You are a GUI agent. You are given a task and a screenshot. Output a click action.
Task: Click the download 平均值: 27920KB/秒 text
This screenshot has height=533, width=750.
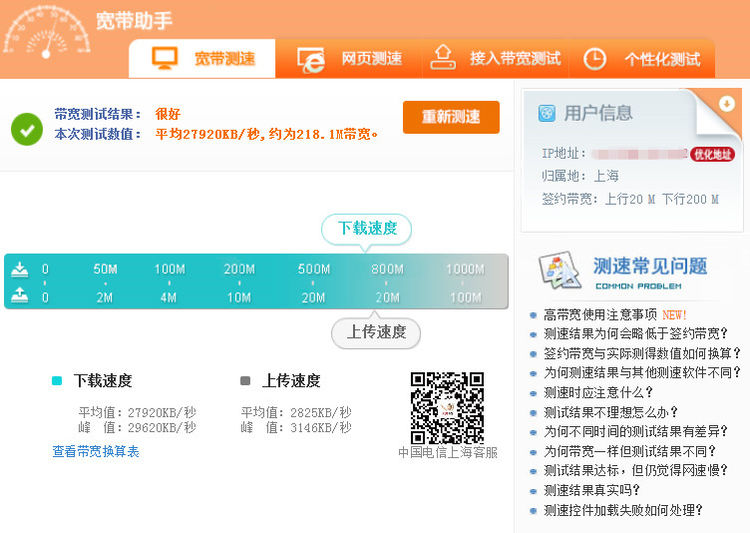coord(137,412)
